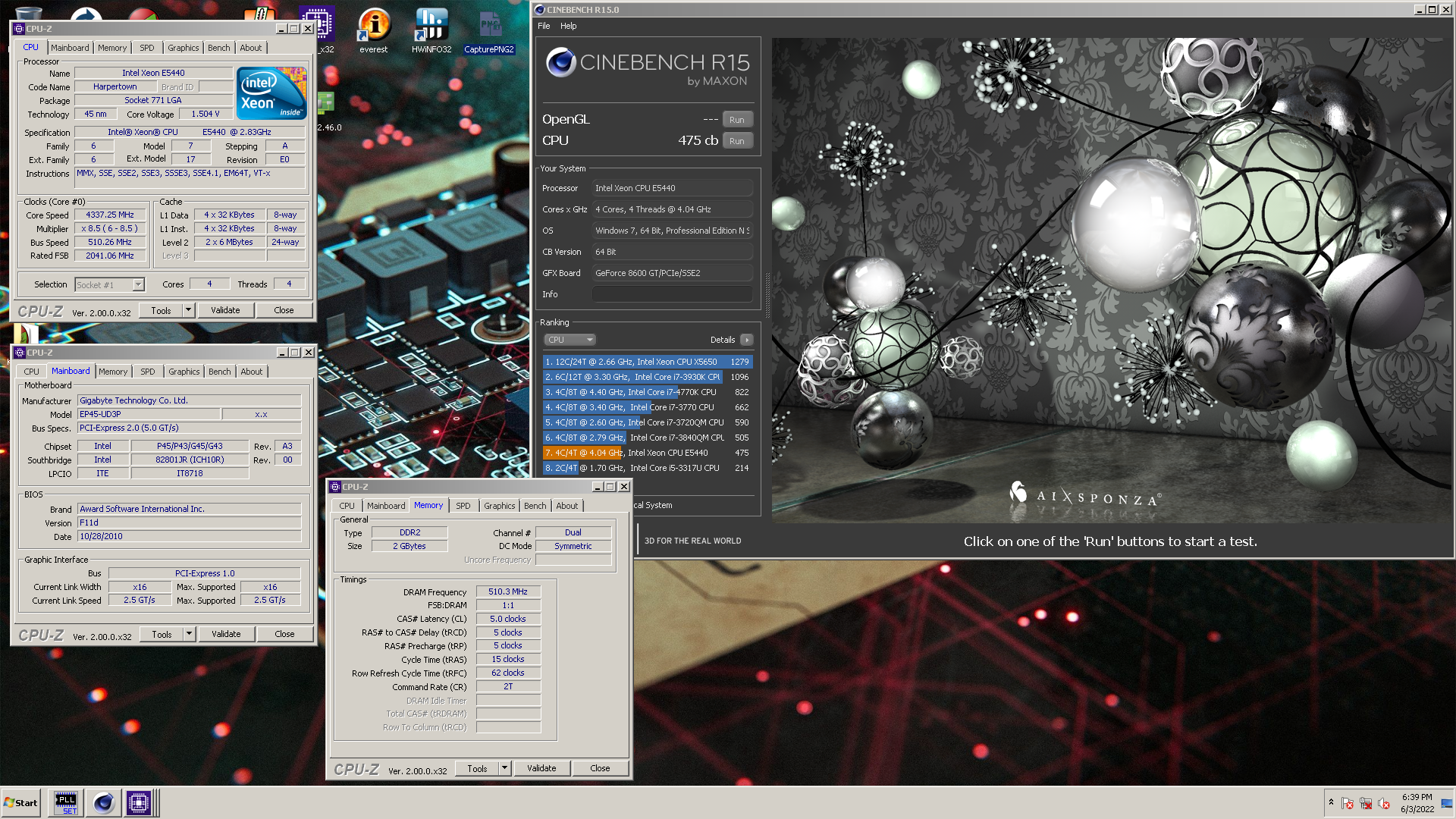Click the Core Speed value 4337.25 MHz
Viewport: 1456px width, 819px height.
(110, 215)
